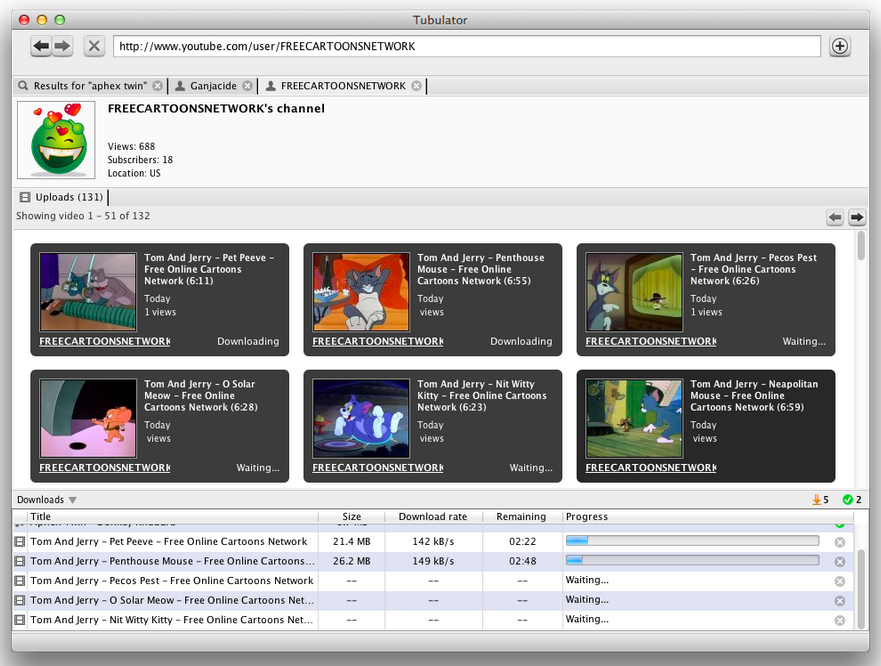881x666 pixels.
Task: Close the FREECARTOONSNETWORK tab
Action: point(416,86)
